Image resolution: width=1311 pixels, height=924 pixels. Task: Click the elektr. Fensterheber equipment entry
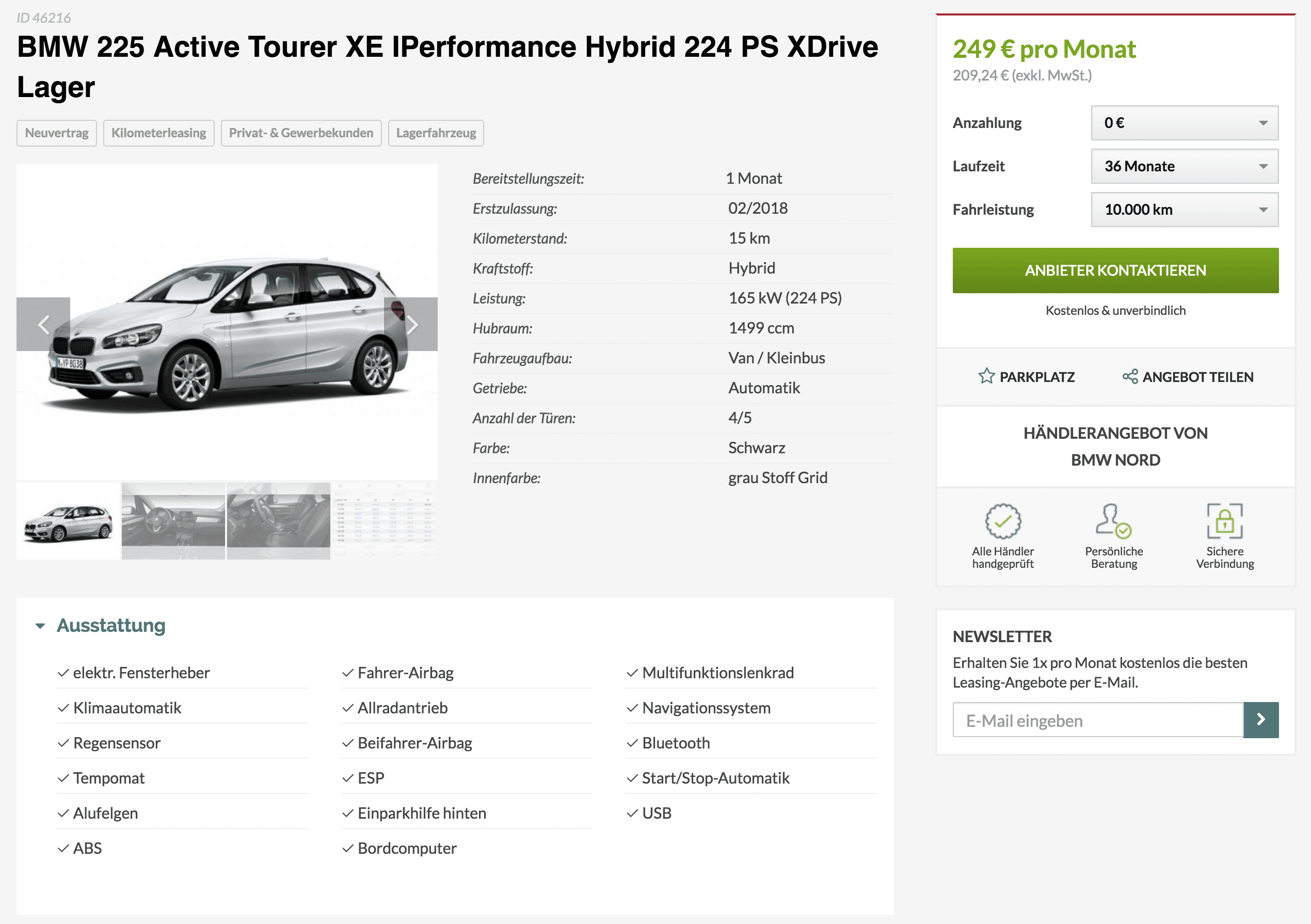[141, 673]
